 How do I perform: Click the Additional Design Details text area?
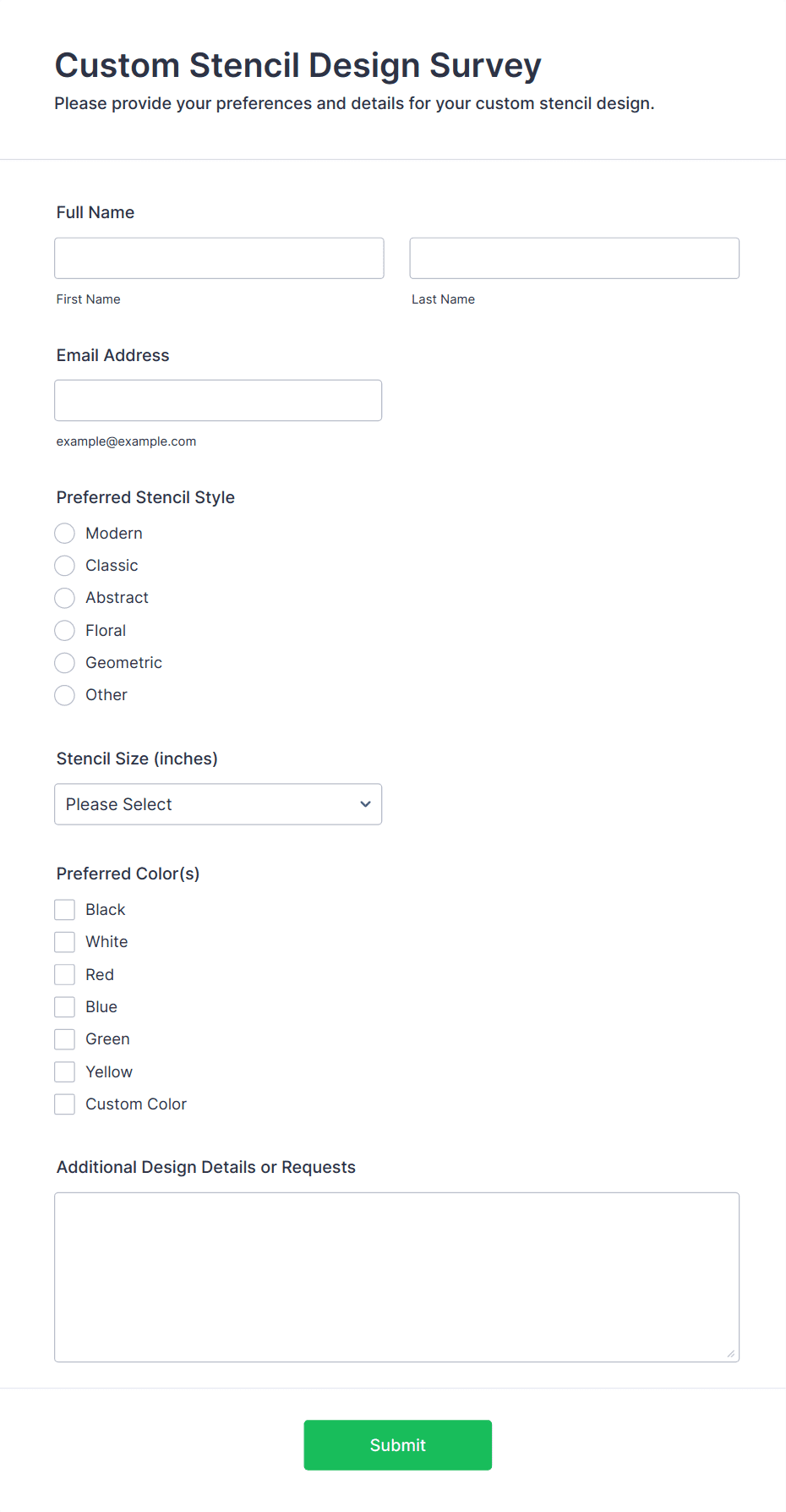pos(396,1277)
